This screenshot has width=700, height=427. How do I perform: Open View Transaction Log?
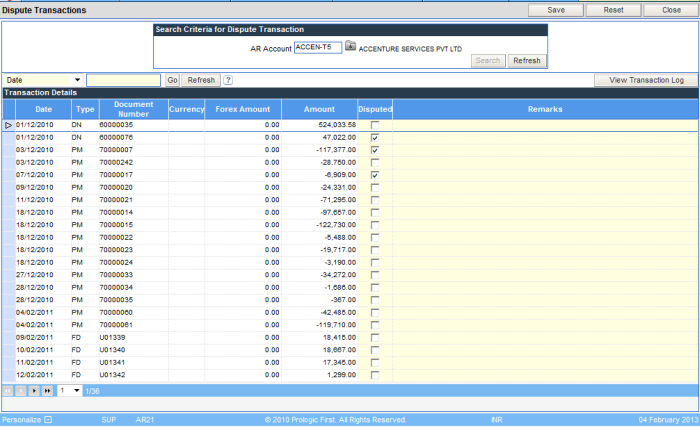pos(644,80)
